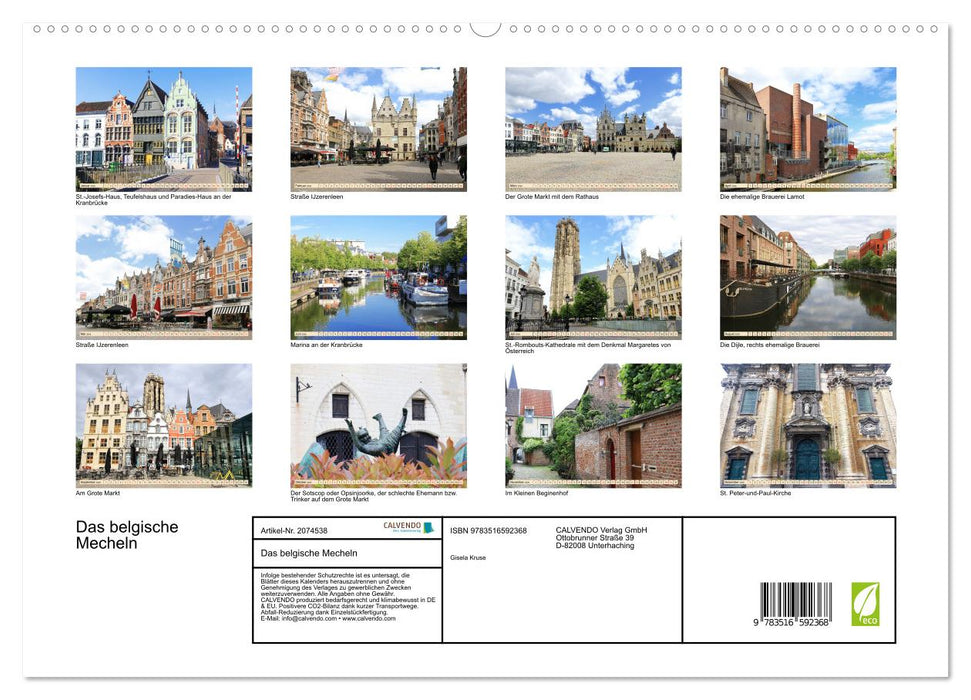Click the Am Grote Markt photo
The height and width of the screenshot is (700, 971).
[164, 425]
